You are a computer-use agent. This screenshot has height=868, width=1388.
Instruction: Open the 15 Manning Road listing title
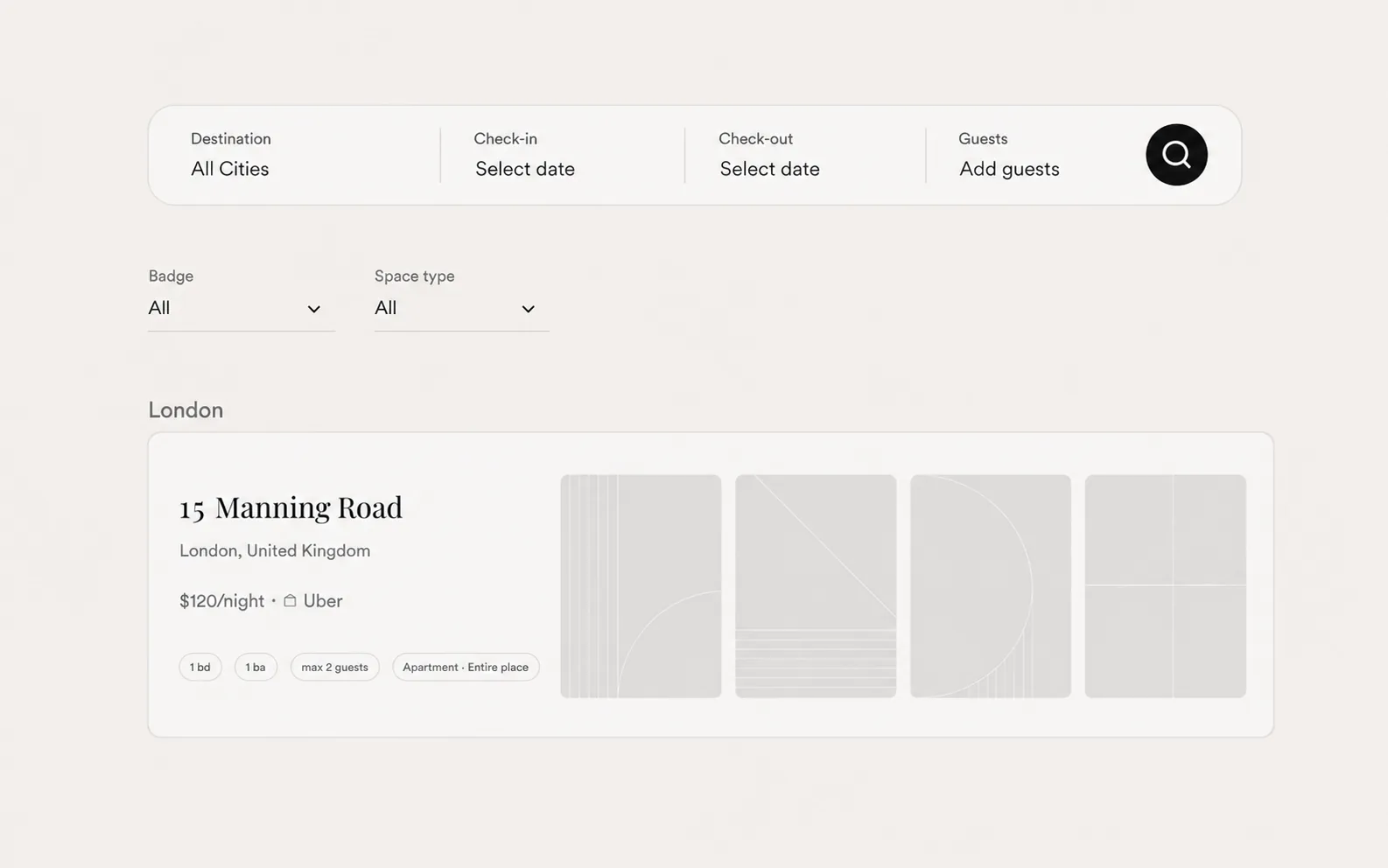pos(291,507)
